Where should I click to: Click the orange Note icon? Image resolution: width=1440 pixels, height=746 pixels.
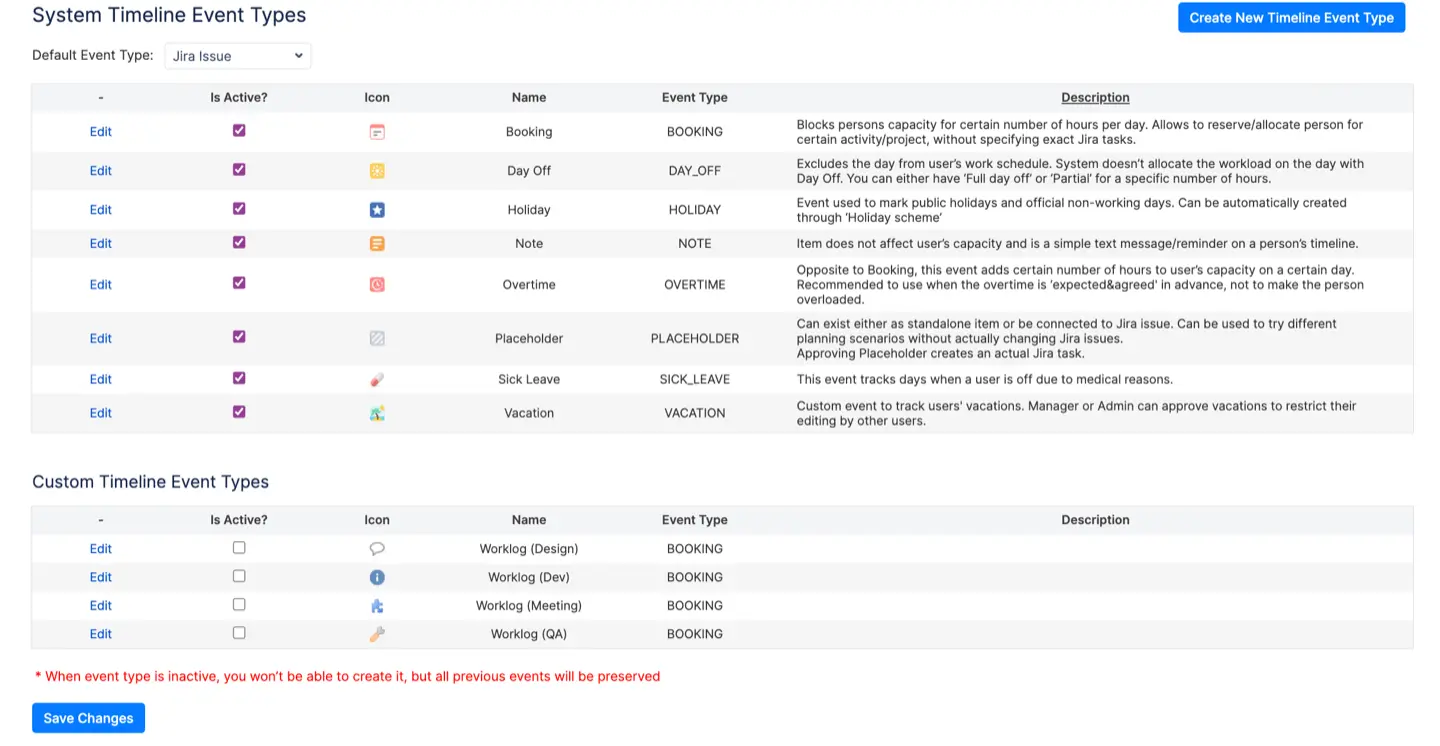click(377, 244)
